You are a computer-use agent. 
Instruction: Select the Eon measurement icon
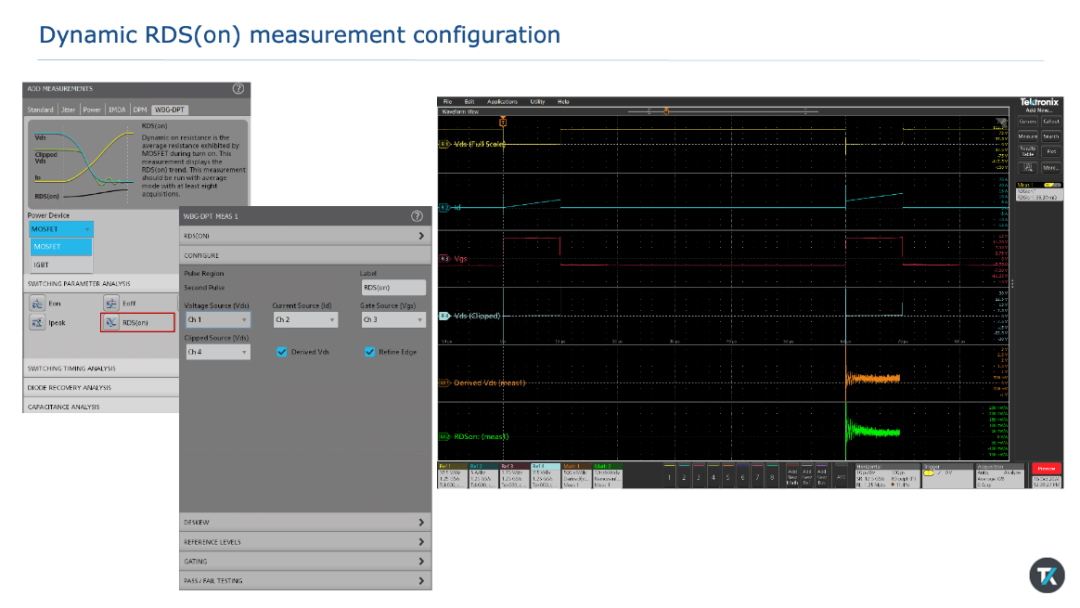tap(37, 303)
